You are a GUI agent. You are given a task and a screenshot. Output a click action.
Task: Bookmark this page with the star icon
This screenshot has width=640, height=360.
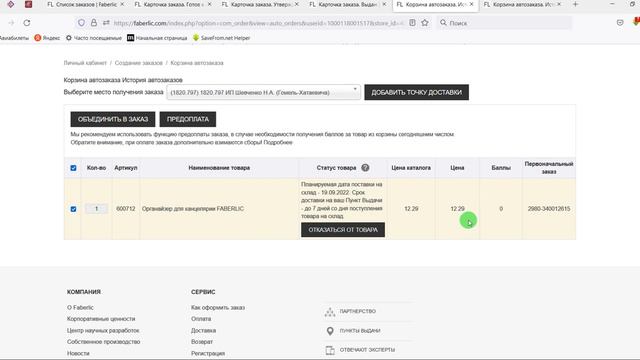425,23
